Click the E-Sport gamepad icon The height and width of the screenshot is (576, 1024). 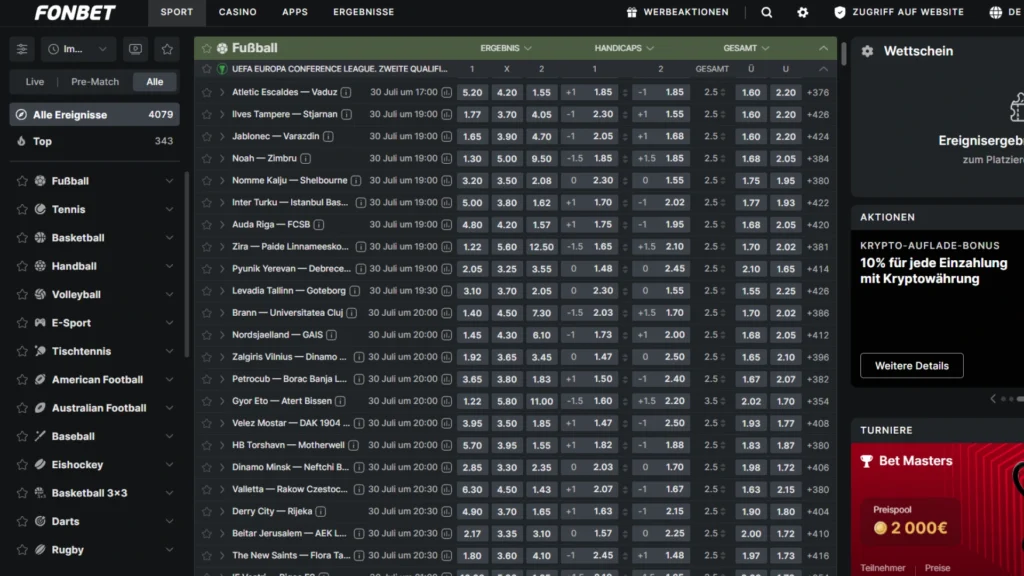[x=40, y=323]
